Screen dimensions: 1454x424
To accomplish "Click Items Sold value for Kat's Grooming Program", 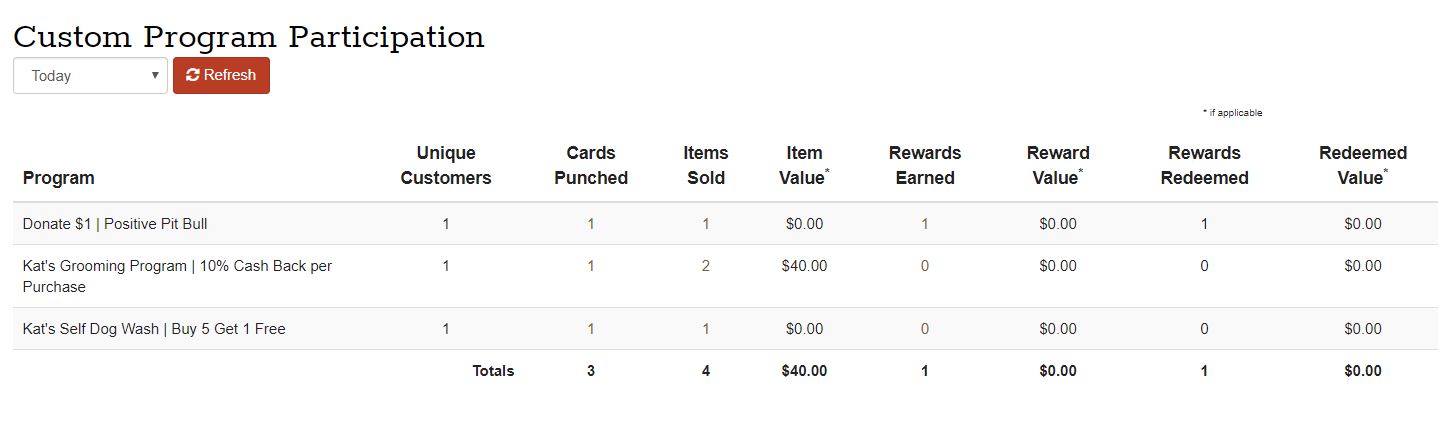I will [x=706, y=266].
